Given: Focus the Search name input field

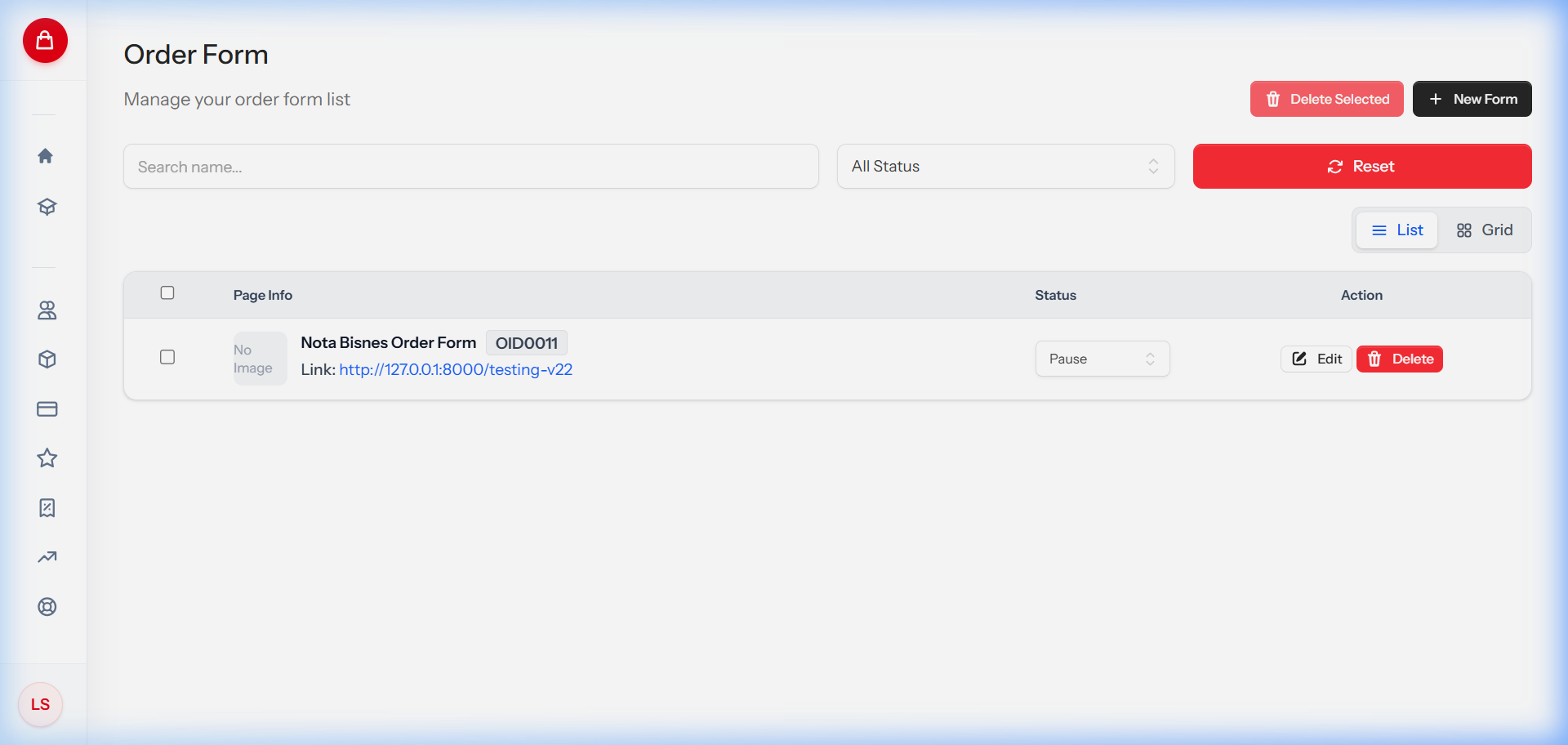Looking at the screenshot, I should pyautogui.click(x=470, y=167).
